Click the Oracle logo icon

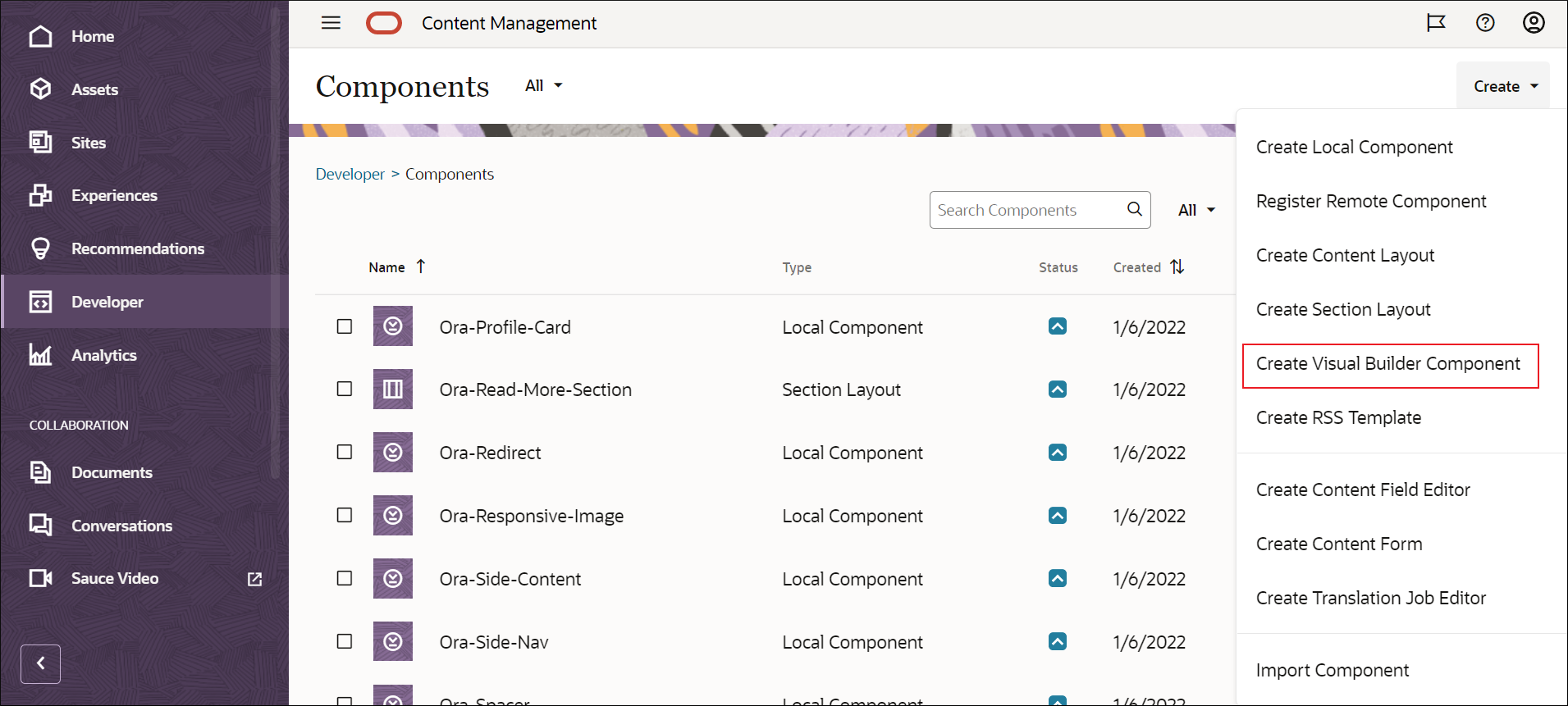(384, 23)
